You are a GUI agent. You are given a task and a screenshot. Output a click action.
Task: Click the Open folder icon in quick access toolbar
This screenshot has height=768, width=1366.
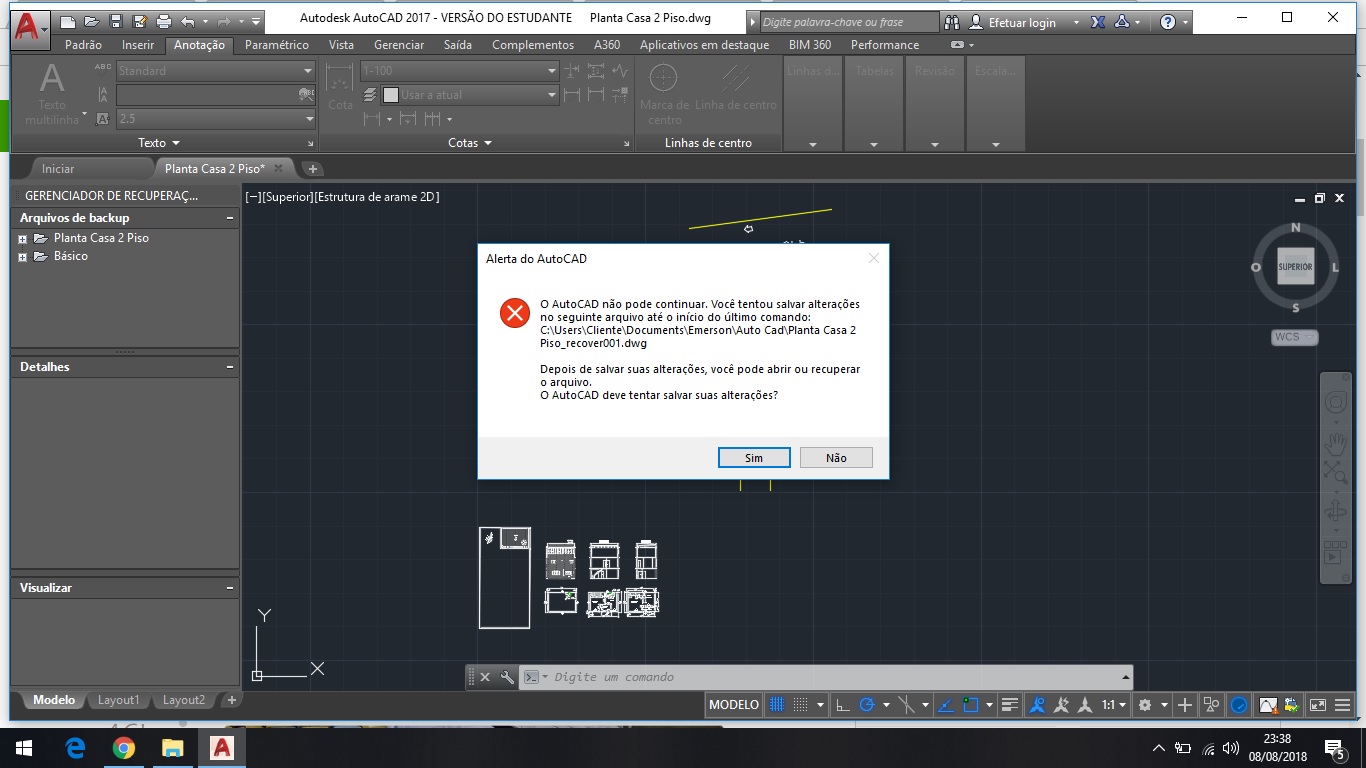click(92, 21)
